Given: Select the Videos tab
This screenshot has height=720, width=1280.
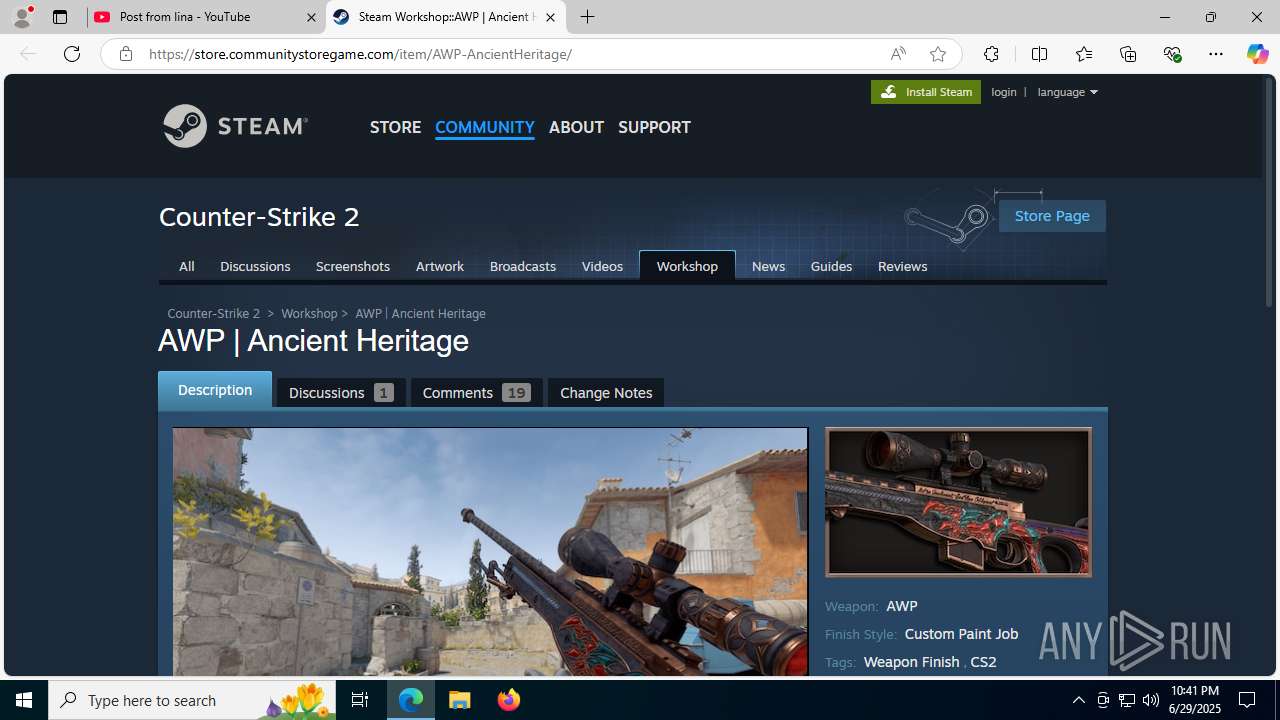Looking at the screenshot, I should (602, 266).
